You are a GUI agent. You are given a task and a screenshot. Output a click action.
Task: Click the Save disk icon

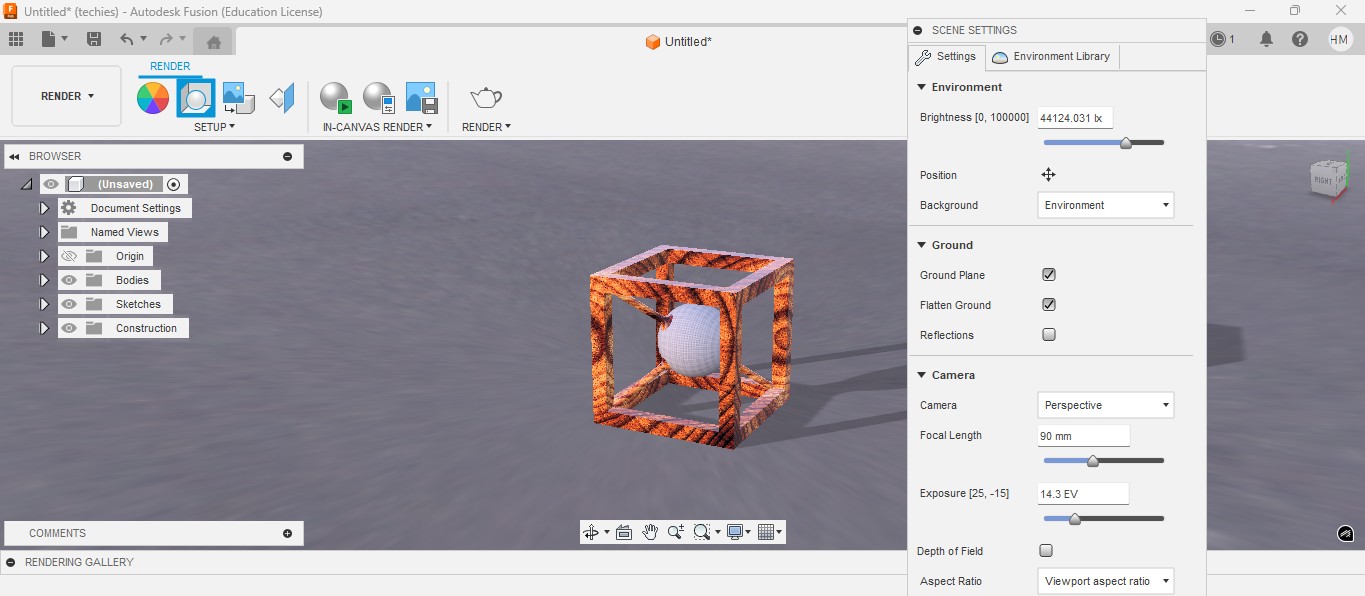94,39
